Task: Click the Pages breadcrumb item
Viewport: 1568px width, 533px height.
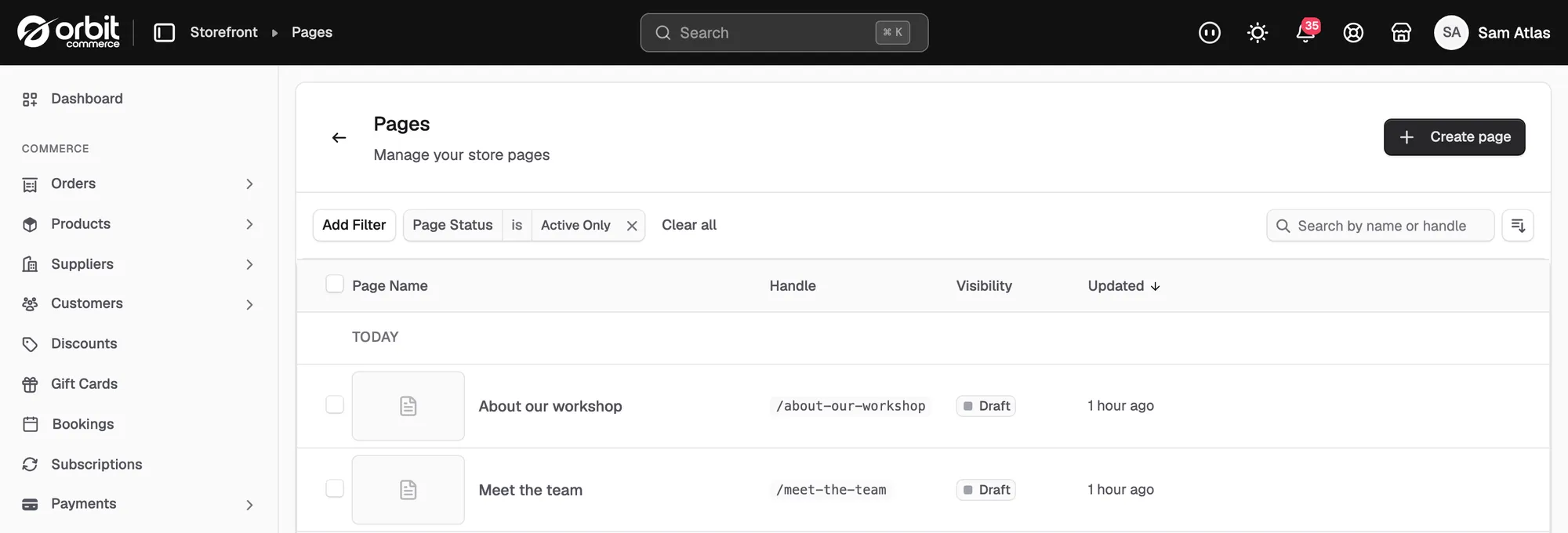Action: coord(312,32)
